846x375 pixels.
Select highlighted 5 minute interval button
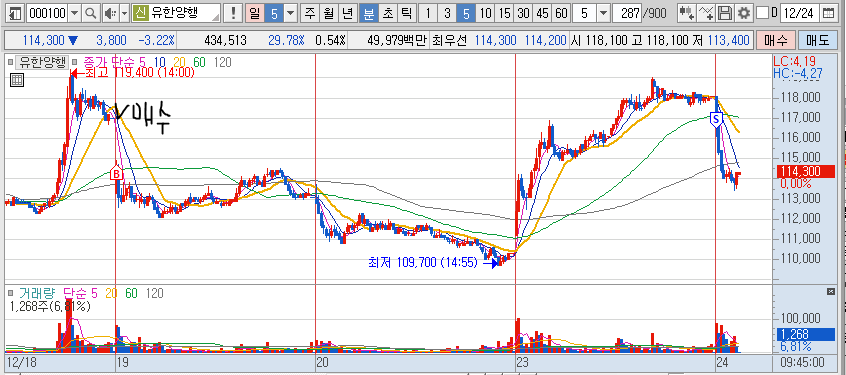coord(466,13)
